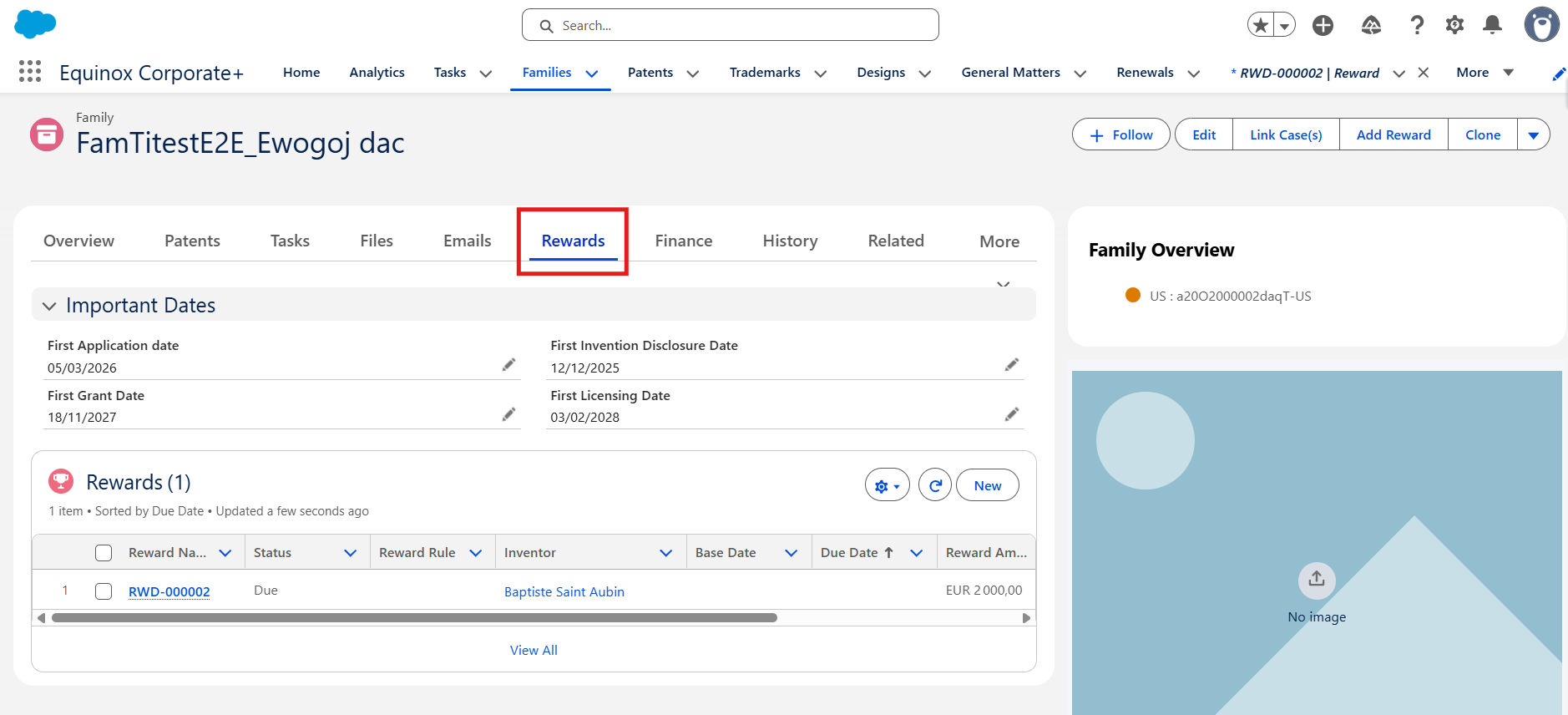
Task: Expand the Trademarks navigation dropdown
Action: click(x=821, y=74)
